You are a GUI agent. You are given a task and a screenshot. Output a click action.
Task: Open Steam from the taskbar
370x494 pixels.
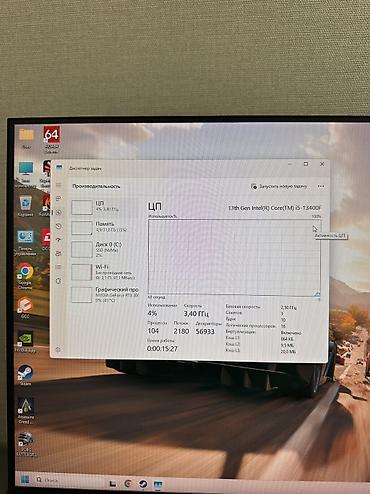click(x=143, y=484)
